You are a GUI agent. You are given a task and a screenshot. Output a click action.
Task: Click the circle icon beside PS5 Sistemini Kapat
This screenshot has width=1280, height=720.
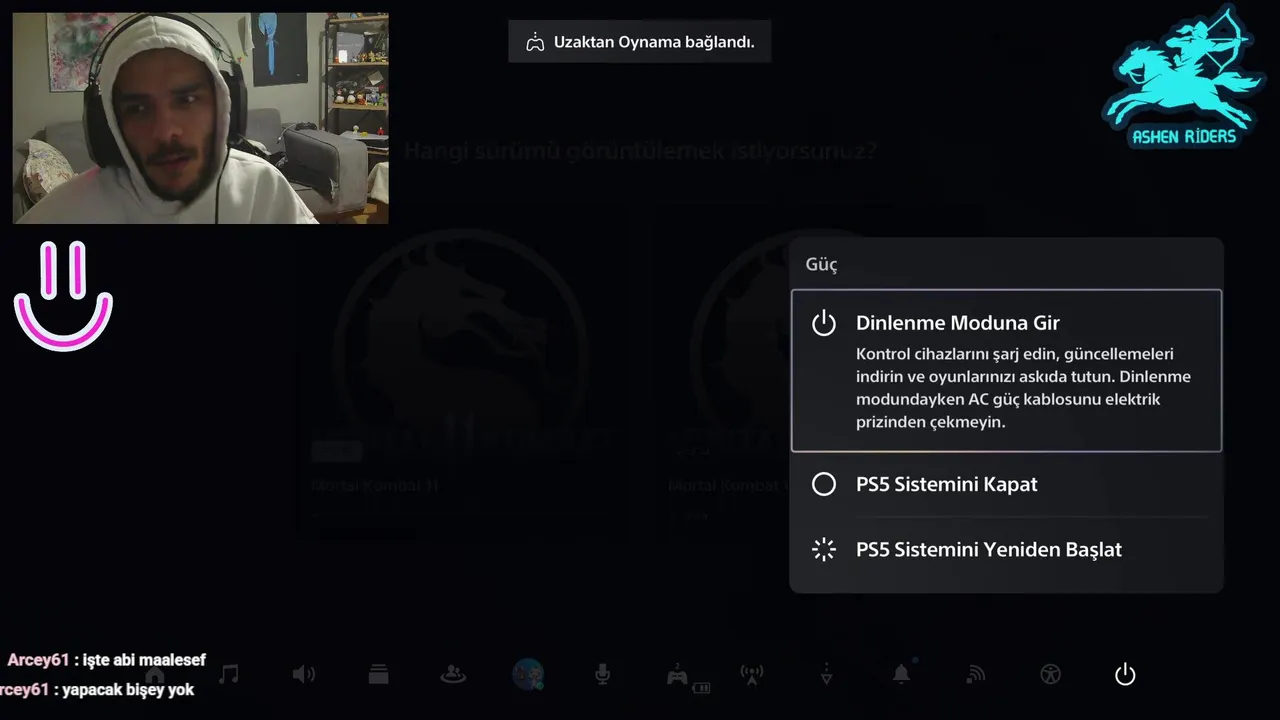823,484
